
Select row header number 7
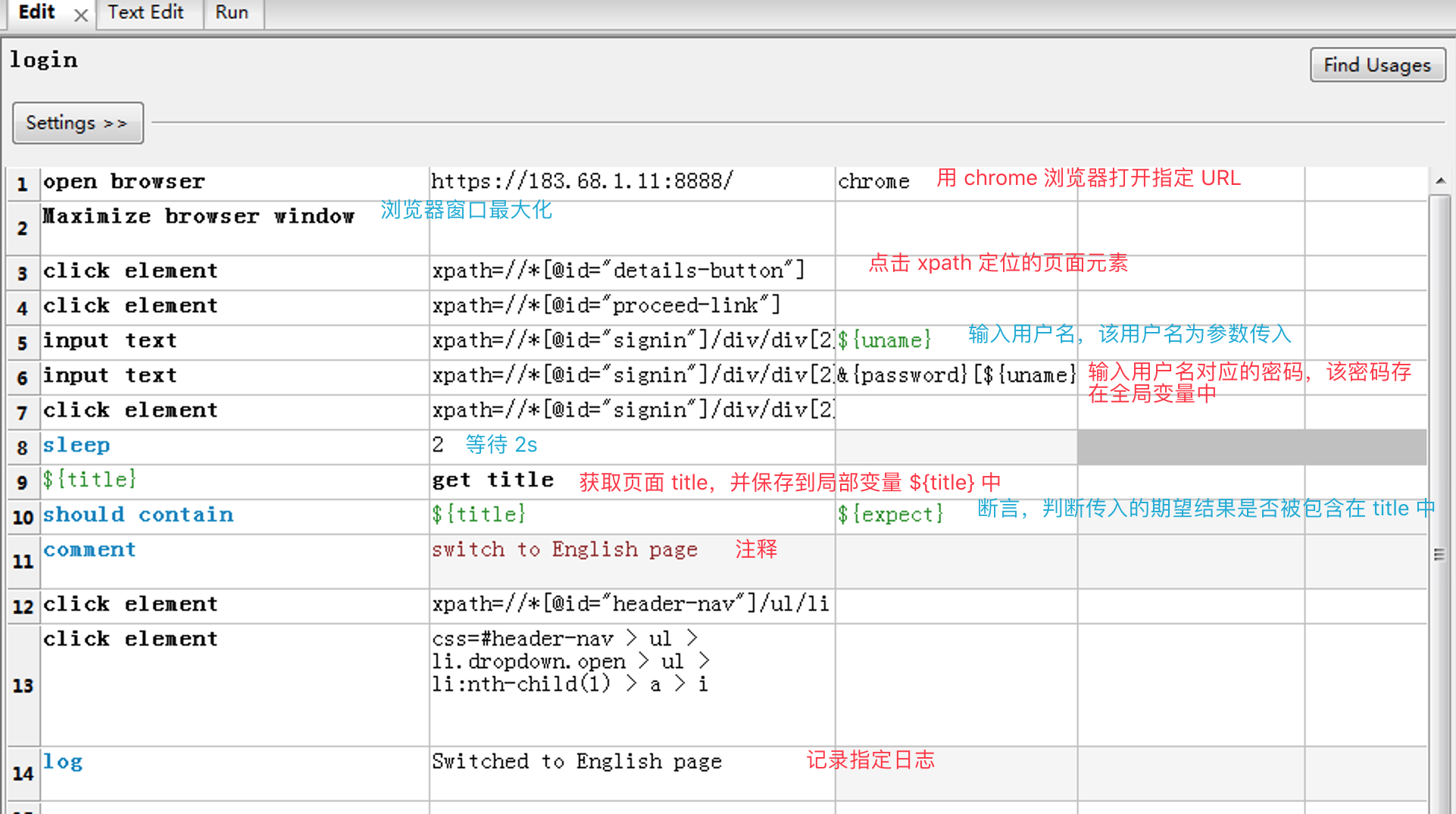pos(23,412)
